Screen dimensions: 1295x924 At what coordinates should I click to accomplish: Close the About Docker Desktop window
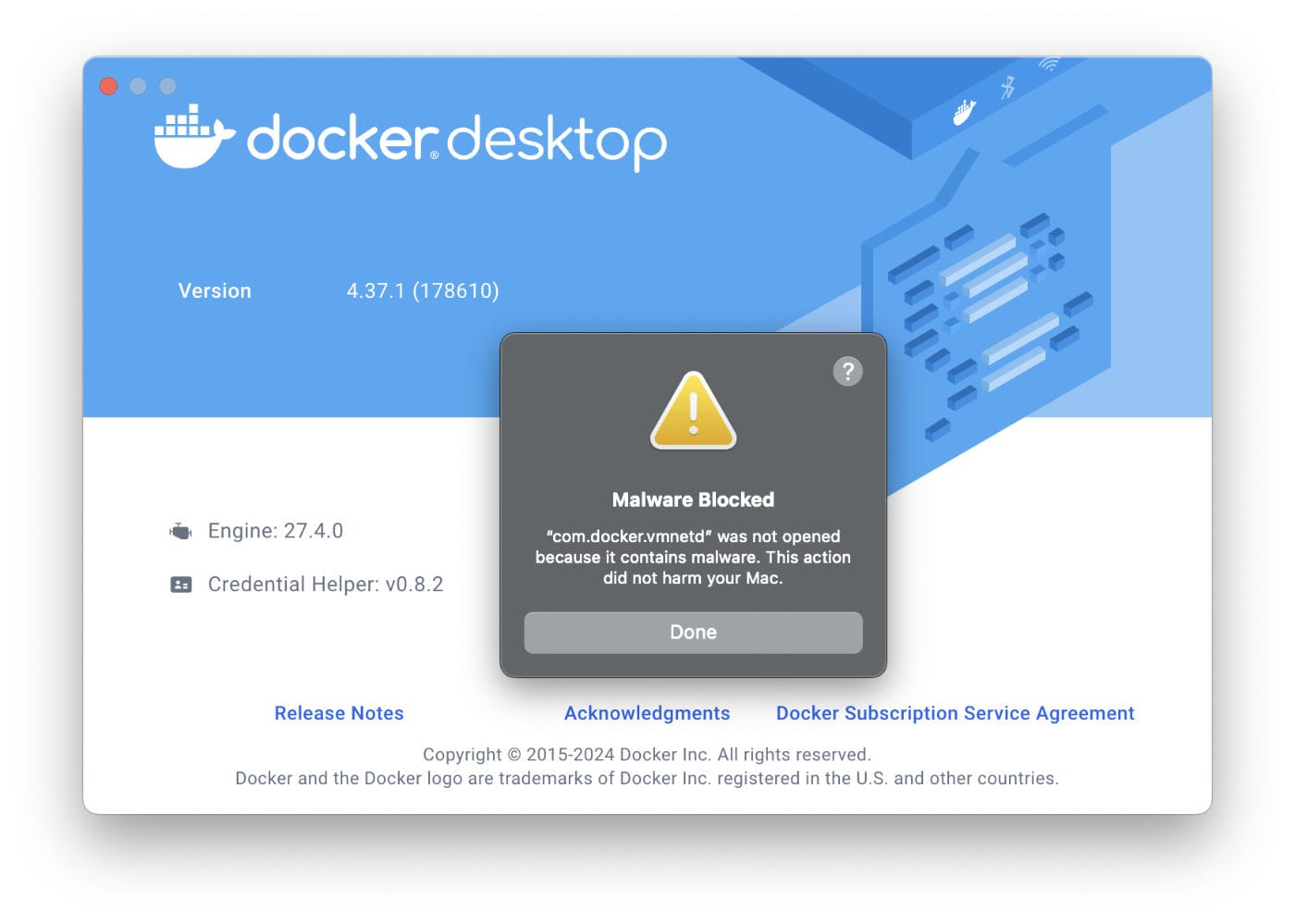pyautogui.click(x=108, y=86)
